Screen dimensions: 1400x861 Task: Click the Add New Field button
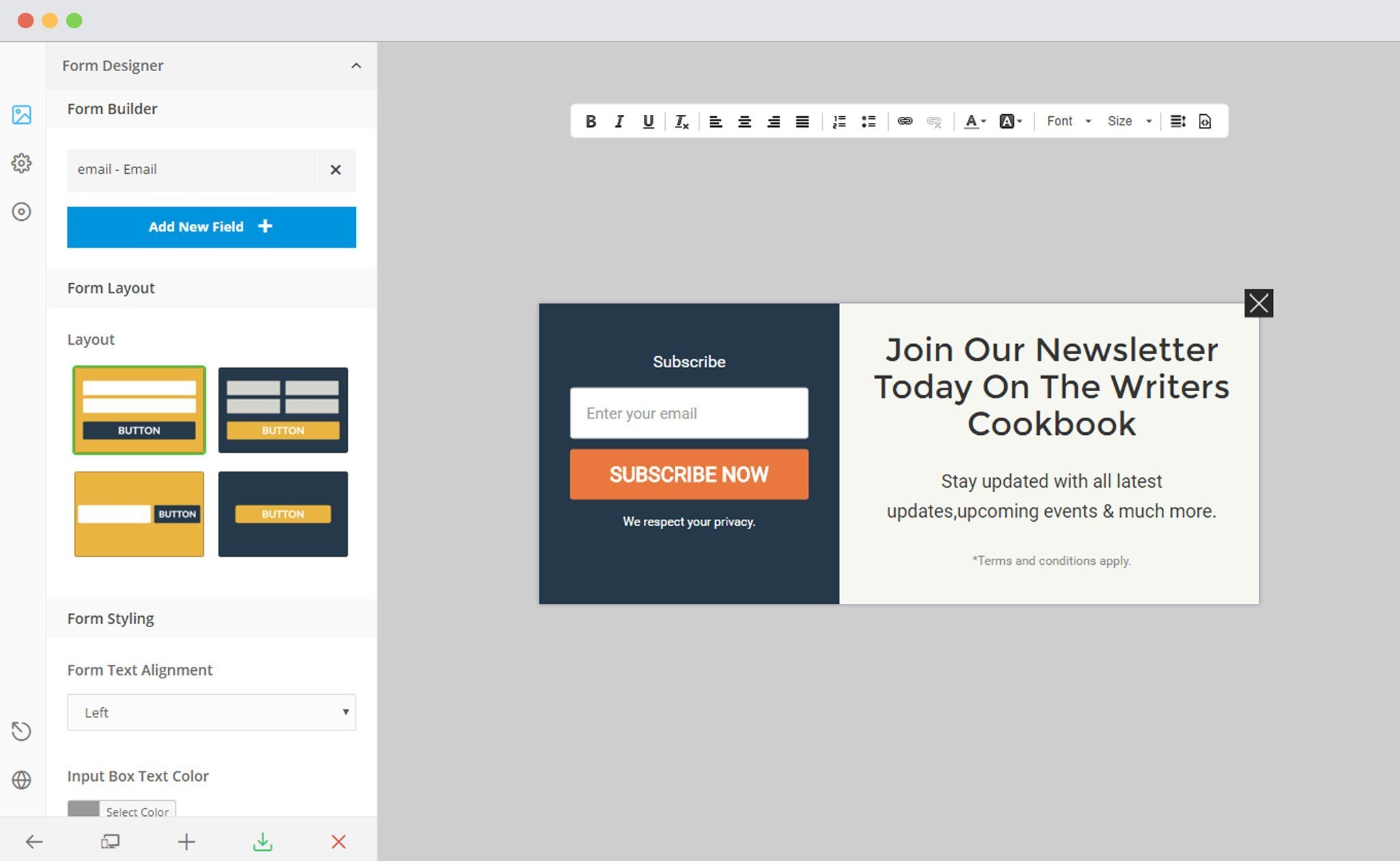[211, 227]
